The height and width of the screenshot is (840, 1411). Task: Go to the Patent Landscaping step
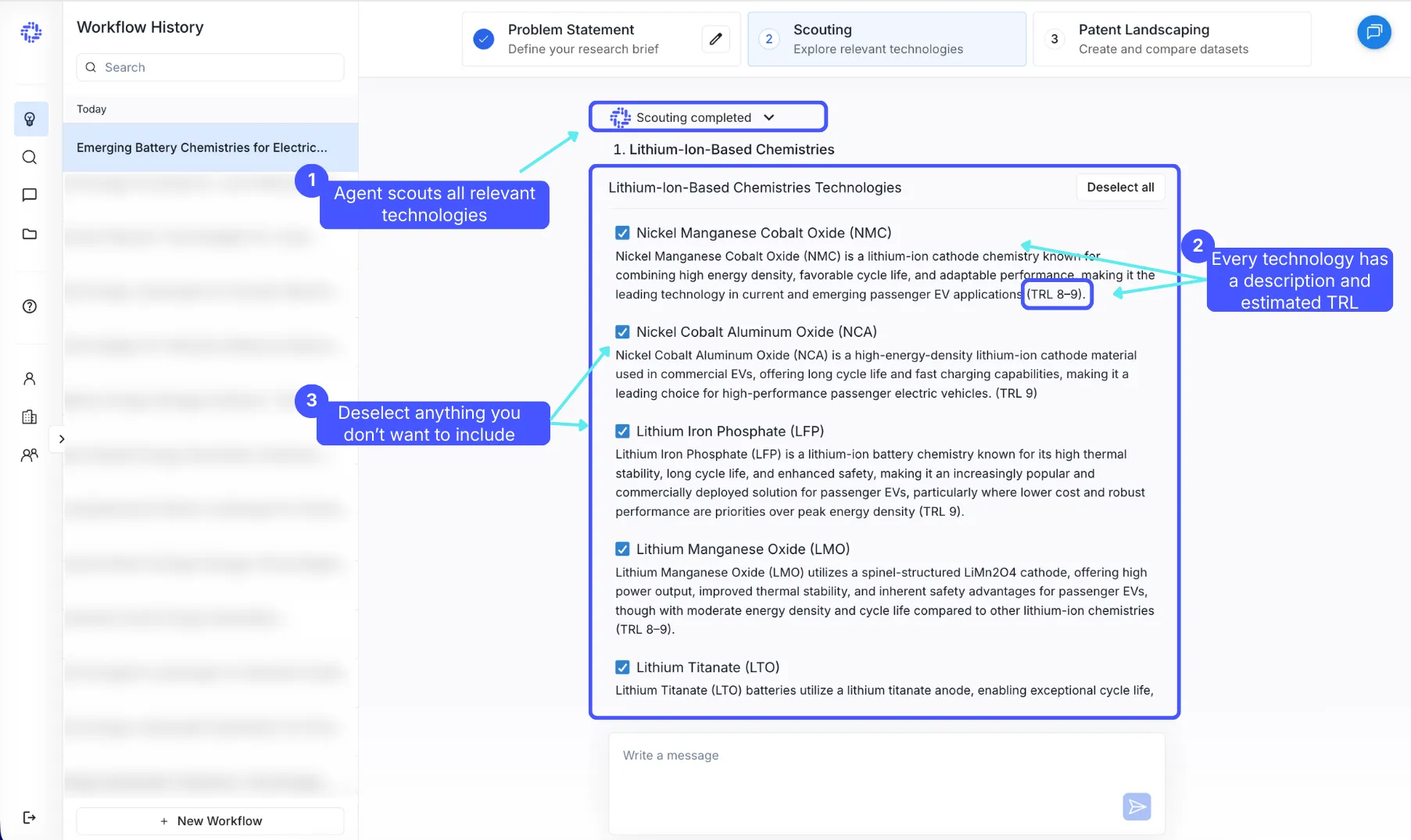(x=1172, y=39)
